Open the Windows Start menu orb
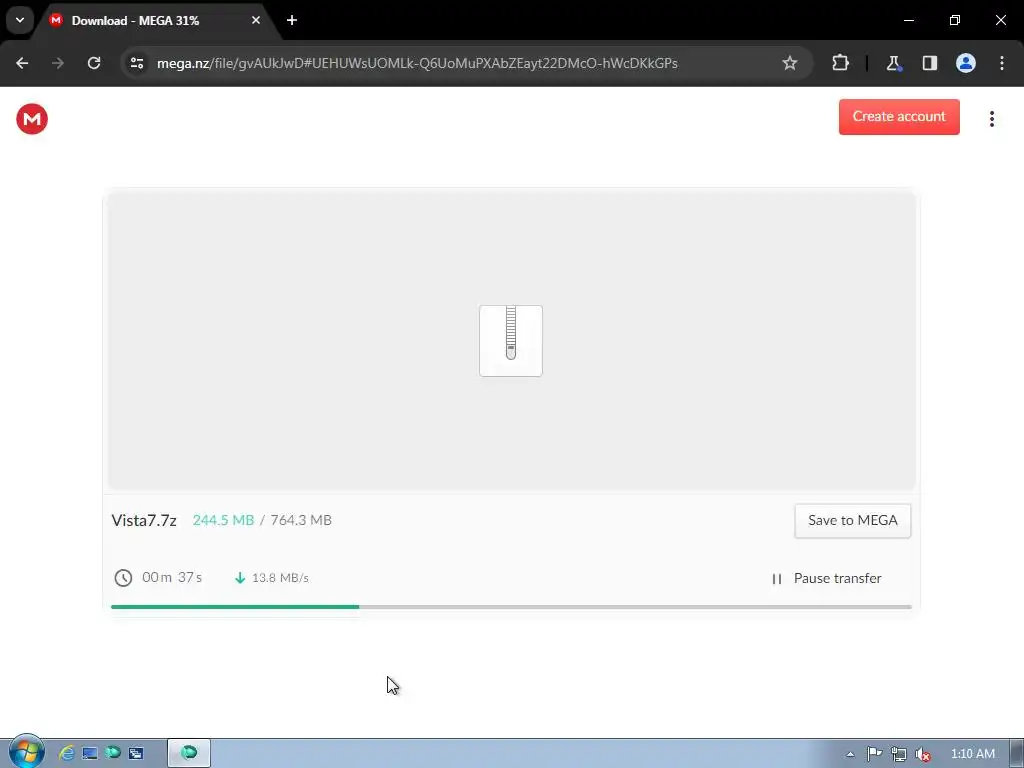The width and height of the screenshot is (1024, 768). point(26,752)
